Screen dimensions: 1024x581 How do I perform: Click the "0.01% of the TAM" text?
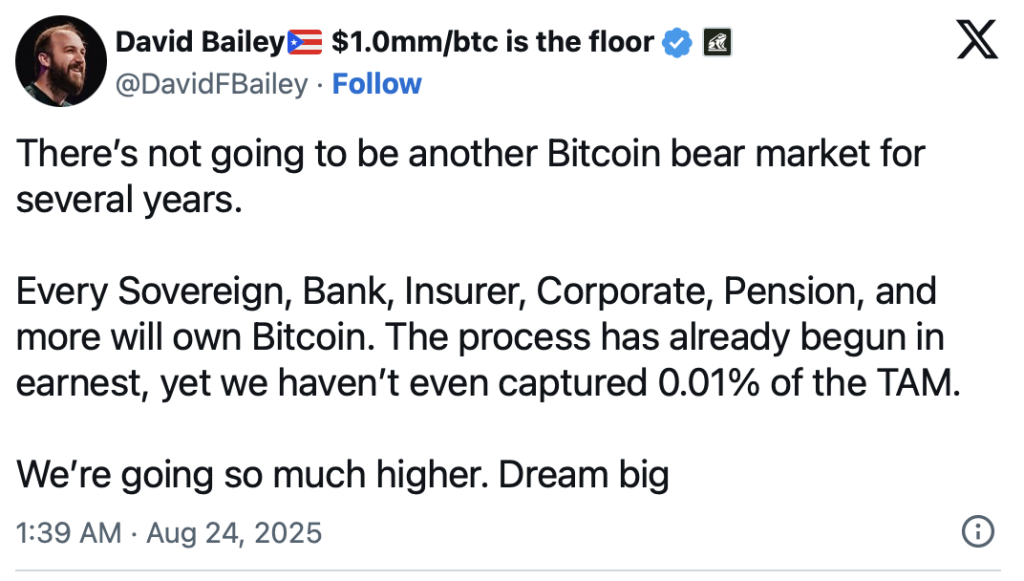coord(809,383)
